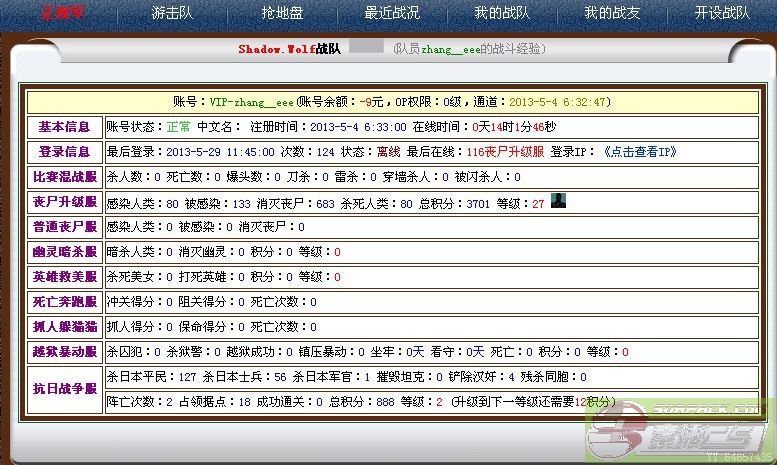Click the 幽灵暗杀服 row label
This screenshot has width=777, height=465.
(64, 252)
